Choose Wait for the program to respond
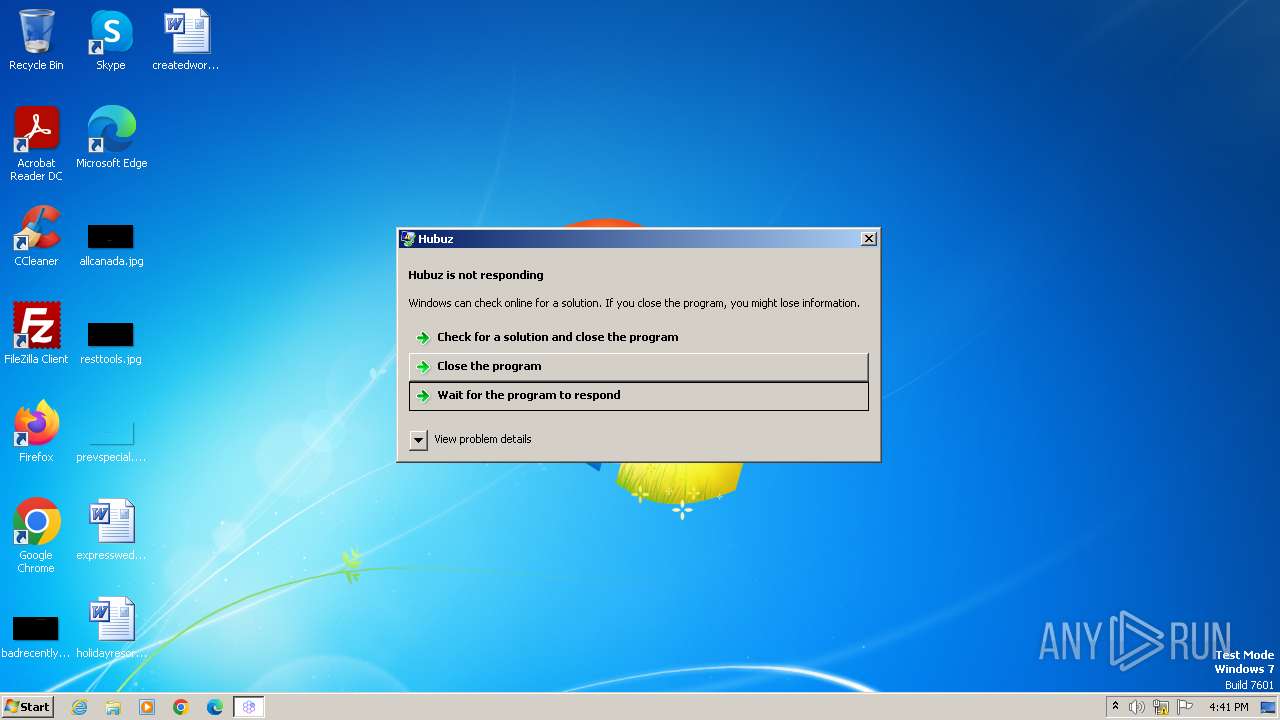 point(638,396)
